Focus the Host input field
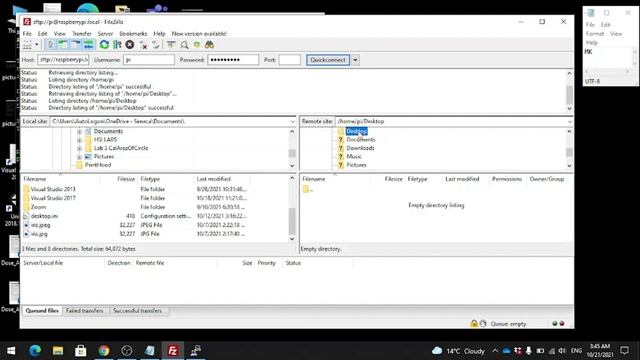640x360 pixels. [63, 60]
